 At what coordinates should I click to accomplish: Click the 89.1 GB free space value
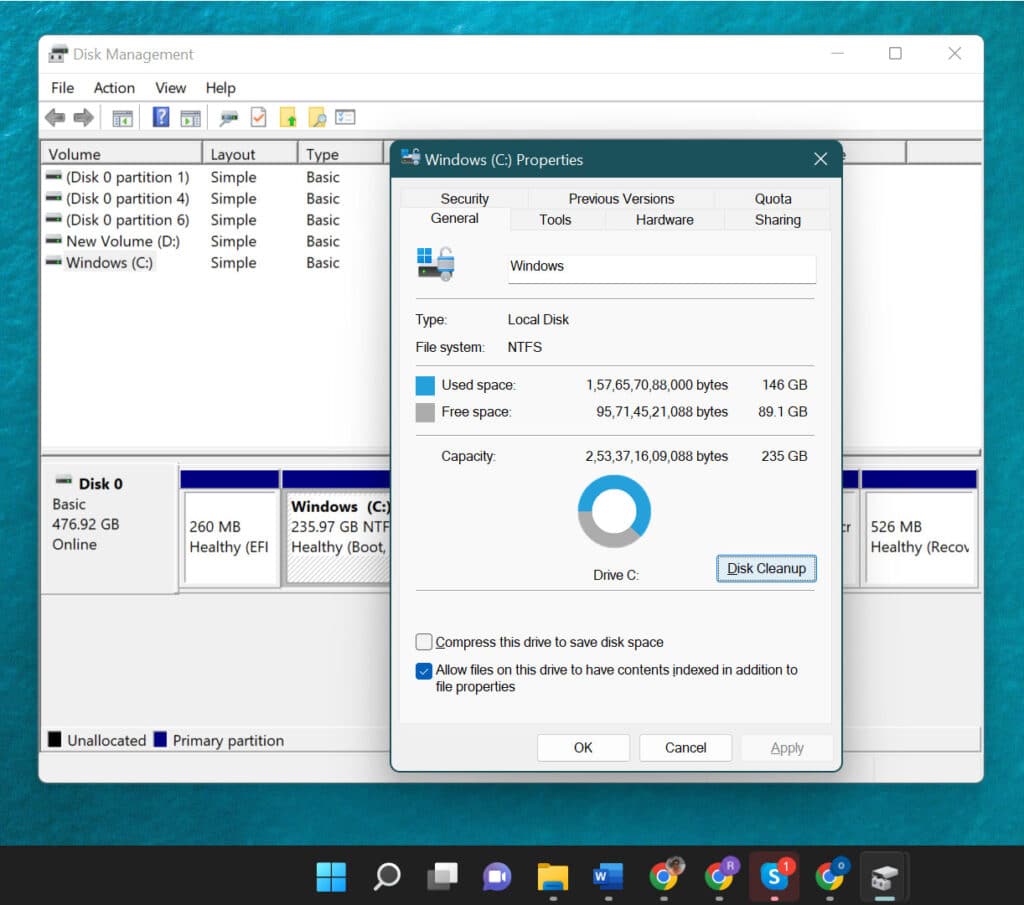click(782, 412)
